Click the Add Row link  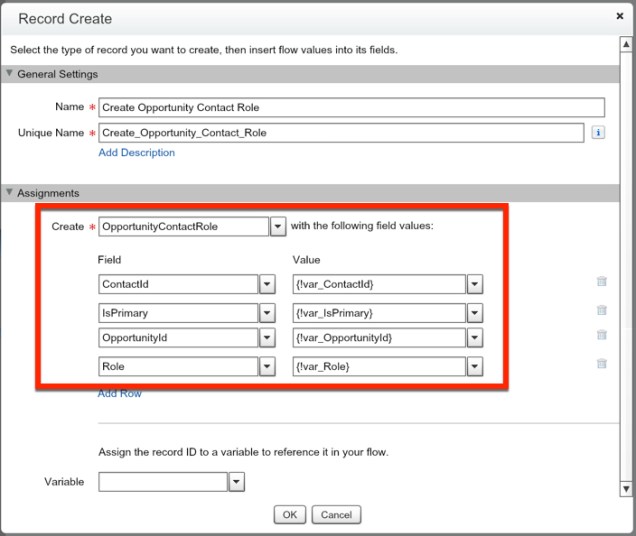[x=120, y=394]
